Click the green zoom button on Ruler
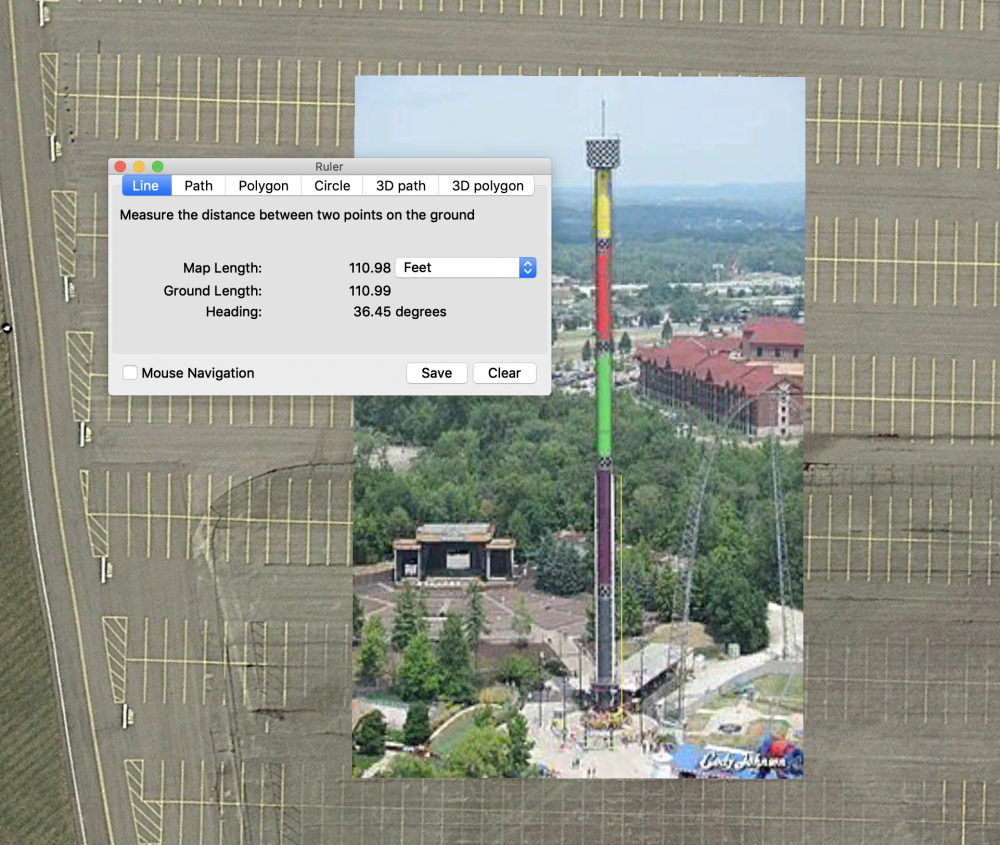 pos(157,167)
